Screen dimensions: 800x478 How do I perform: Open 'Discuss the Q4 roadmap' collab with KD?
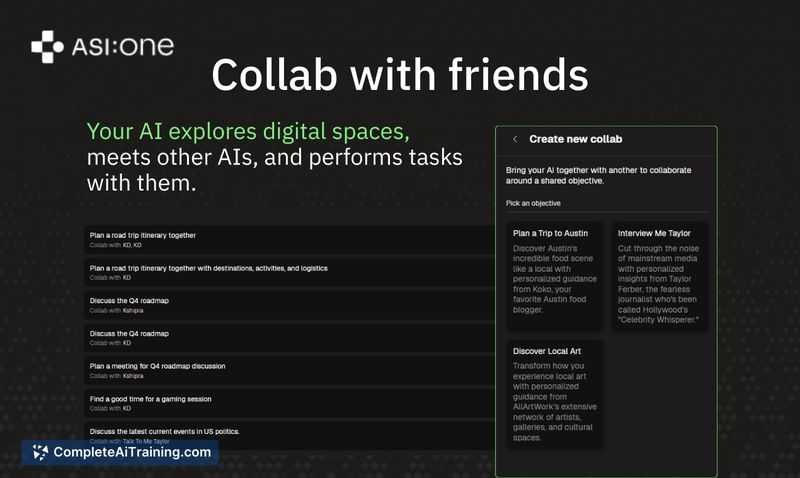[289, 338]
